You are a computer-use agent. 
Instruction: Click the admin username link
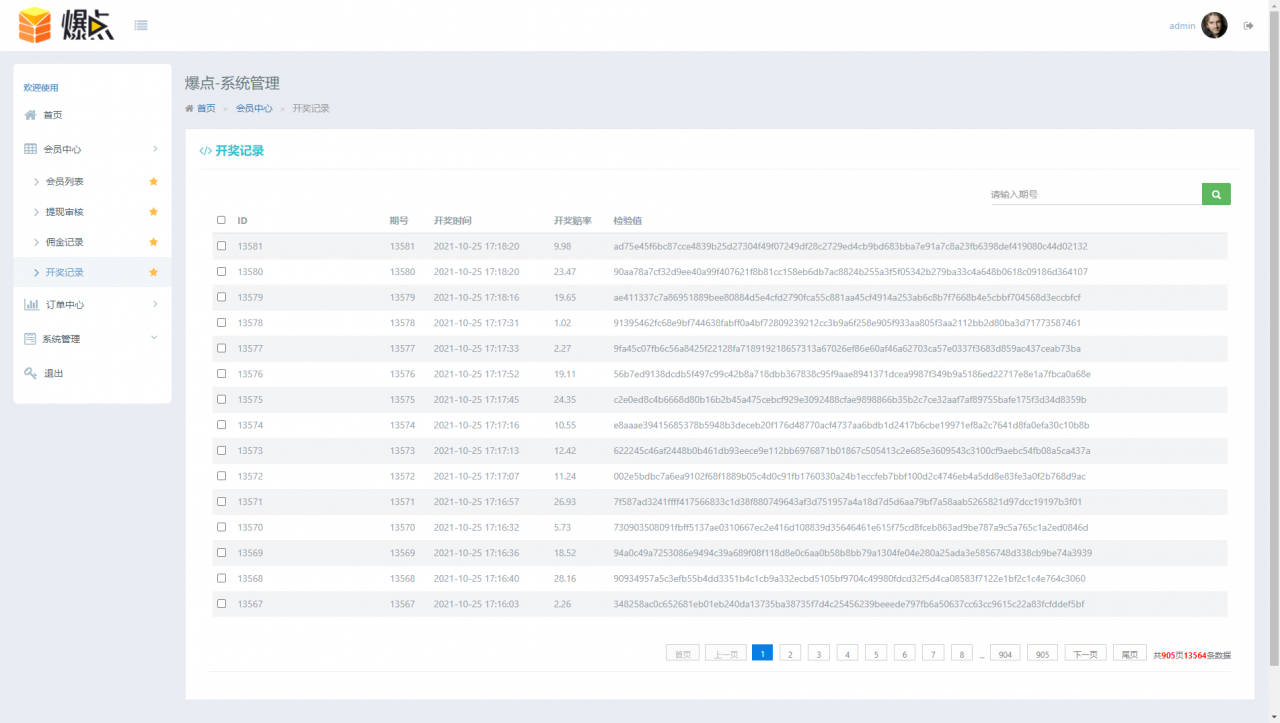(1182, 26)
